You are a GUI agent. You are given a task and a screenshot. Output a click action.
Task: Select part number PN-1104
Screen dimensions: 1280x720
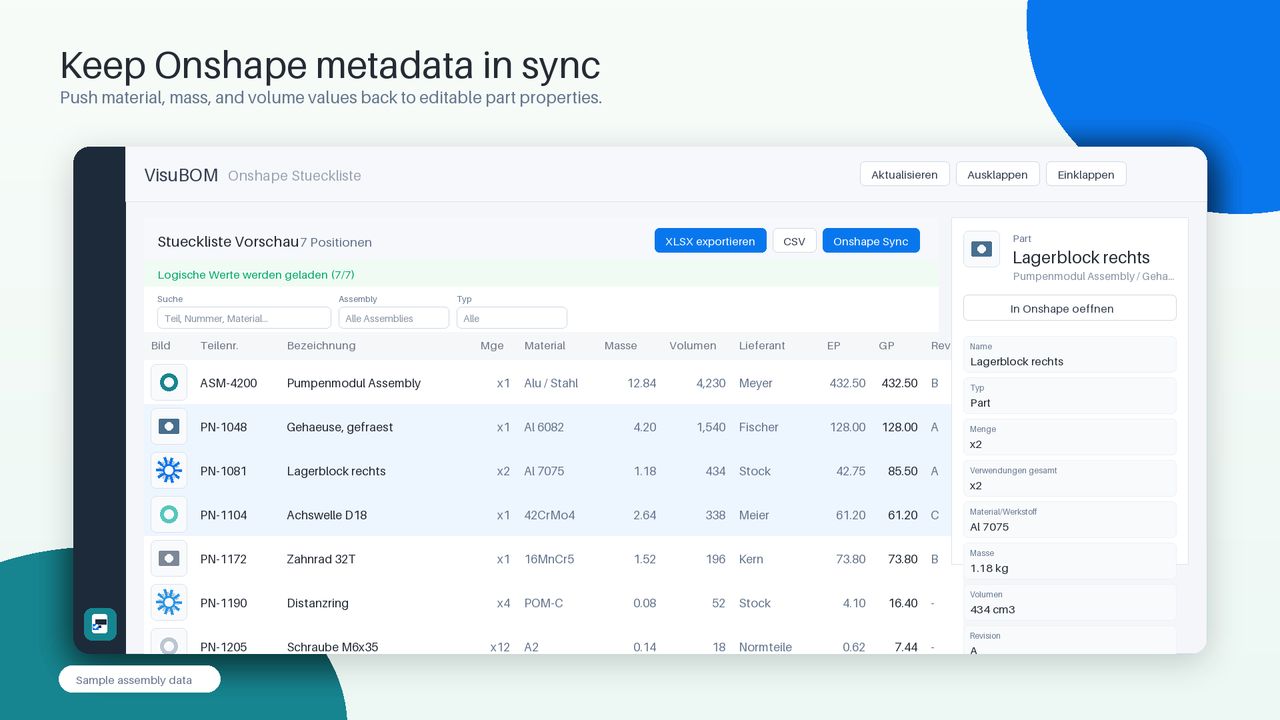[224, 515]
